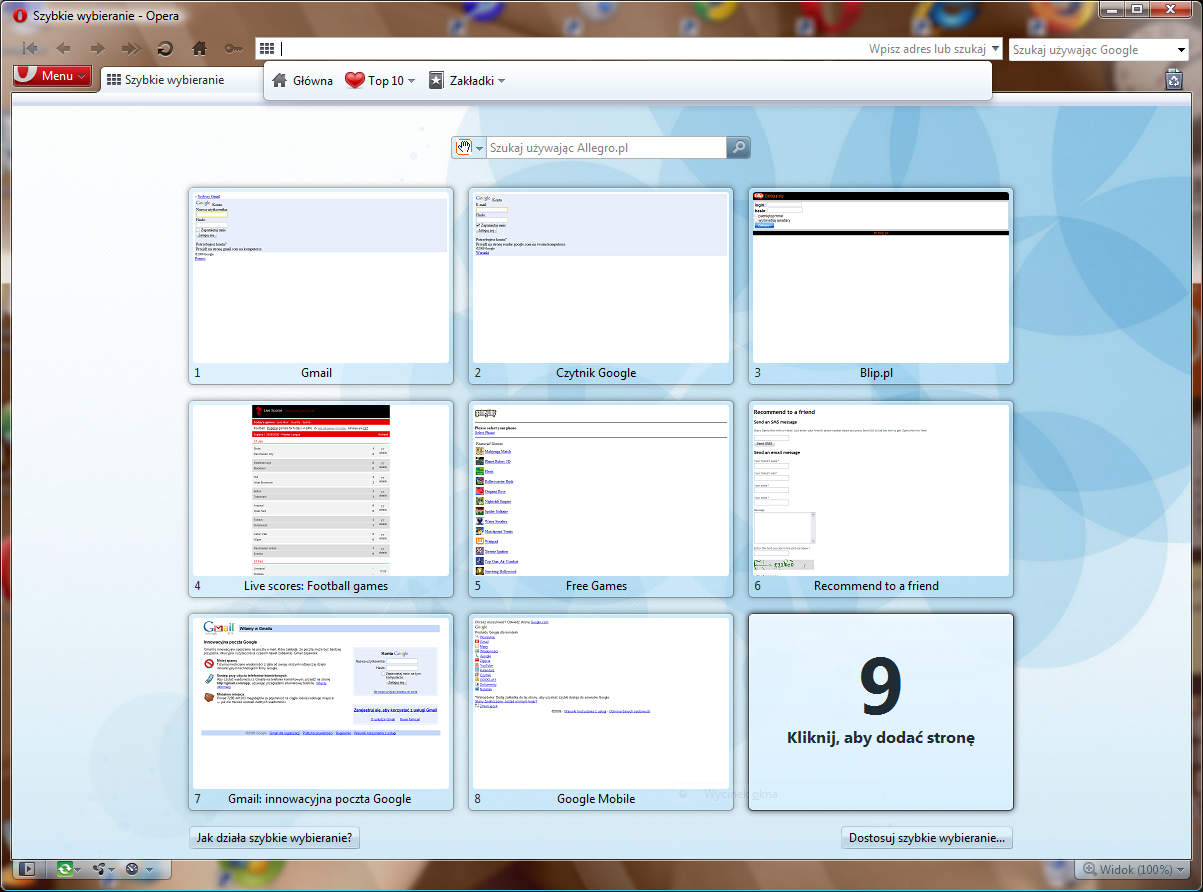The height and width of the screenshot is (892, 1203).
Task: Click the 'Dostosuj szybkie wybieranie...' button
Action: [x=927, y=838]
